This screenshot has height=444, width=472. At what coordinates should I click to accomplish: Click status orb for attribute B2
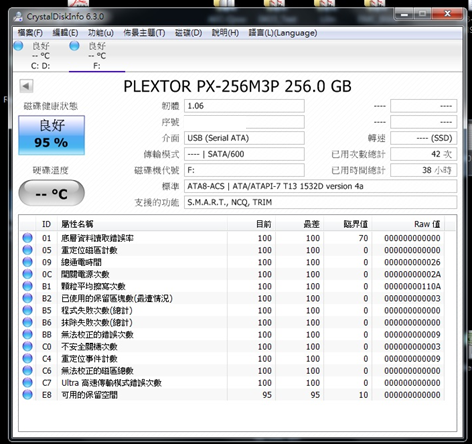tap(27, 298)
